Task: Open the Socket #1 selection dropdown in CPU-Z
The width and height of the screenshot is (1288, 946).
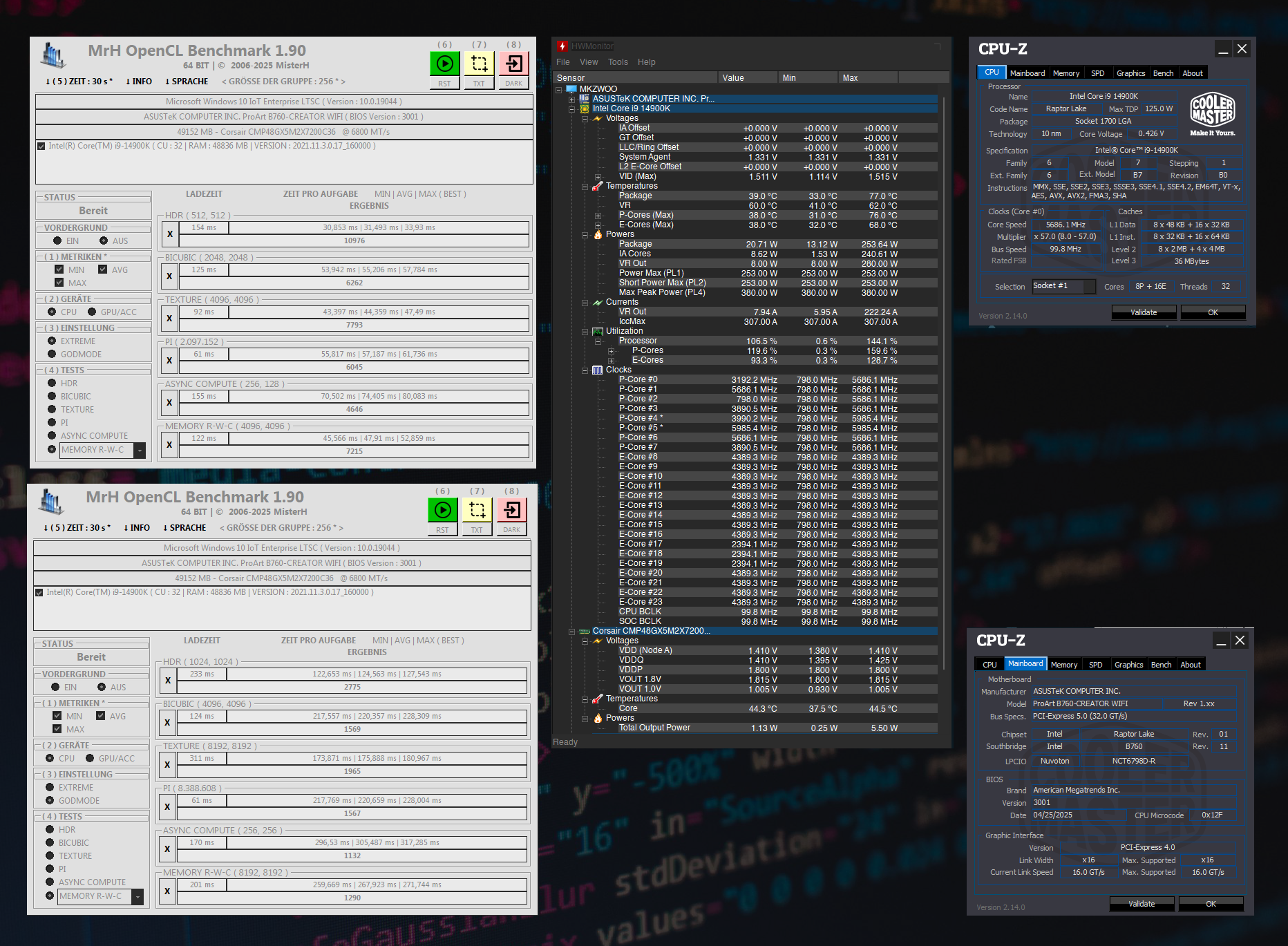Action: pos(1063,286)
